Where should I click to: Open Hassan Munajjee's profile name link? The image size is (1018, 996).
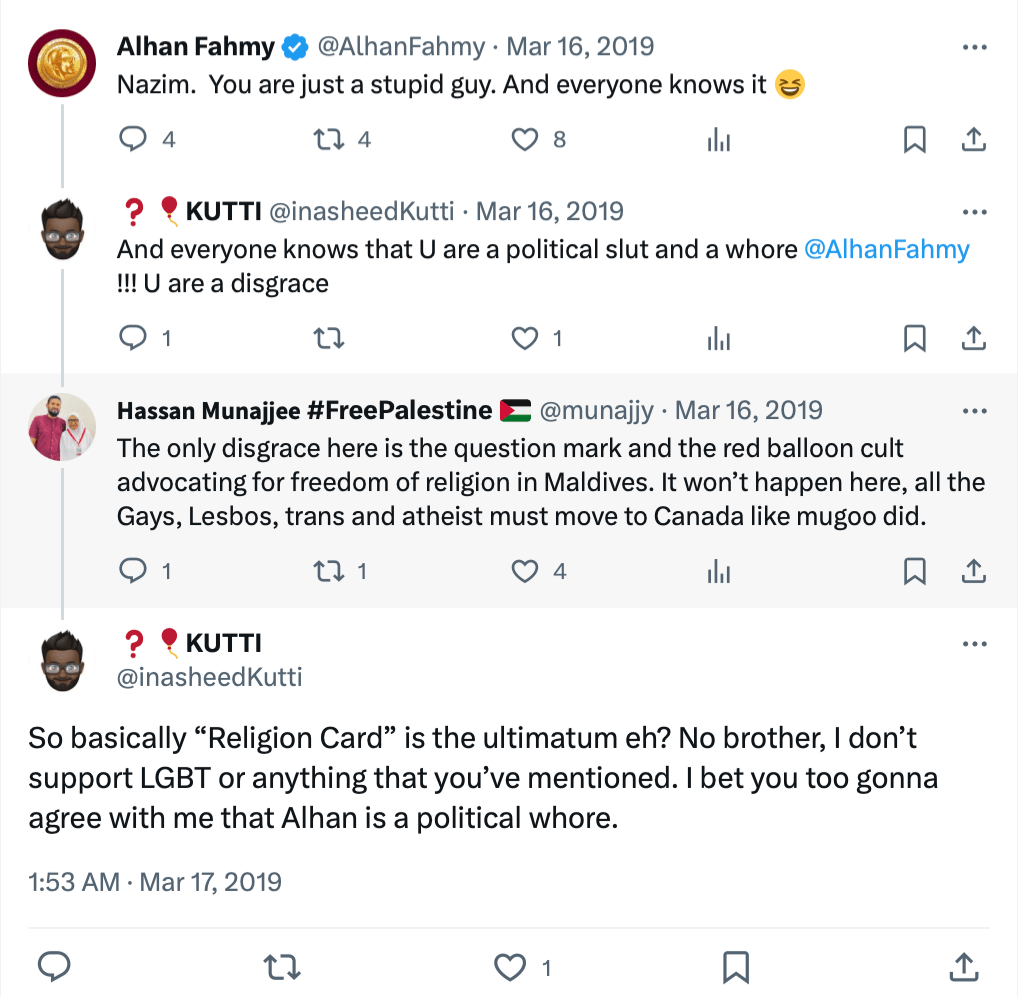(x=304, y=411)
